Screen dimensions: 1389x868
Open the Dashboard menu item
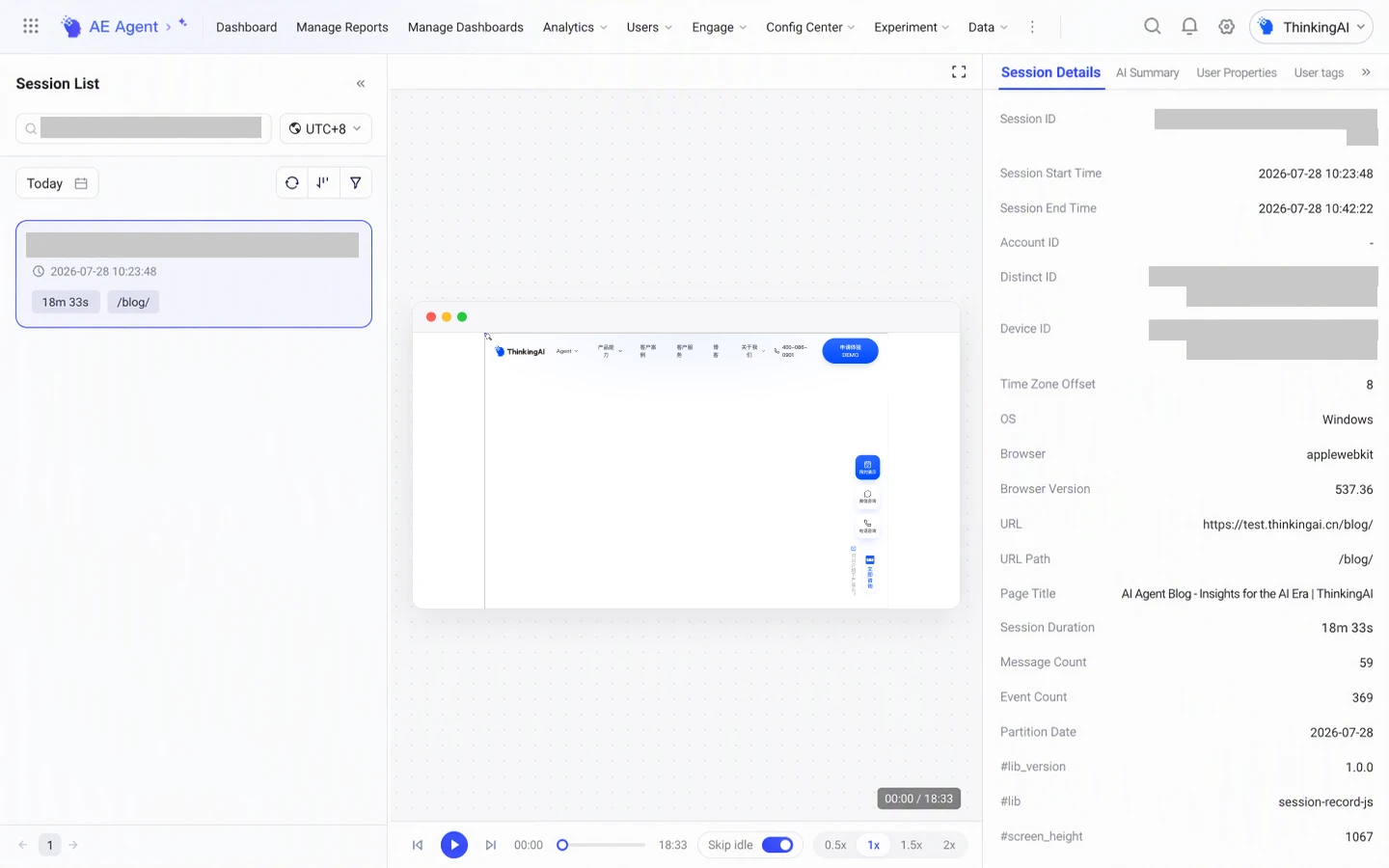[x=246, y=27]
